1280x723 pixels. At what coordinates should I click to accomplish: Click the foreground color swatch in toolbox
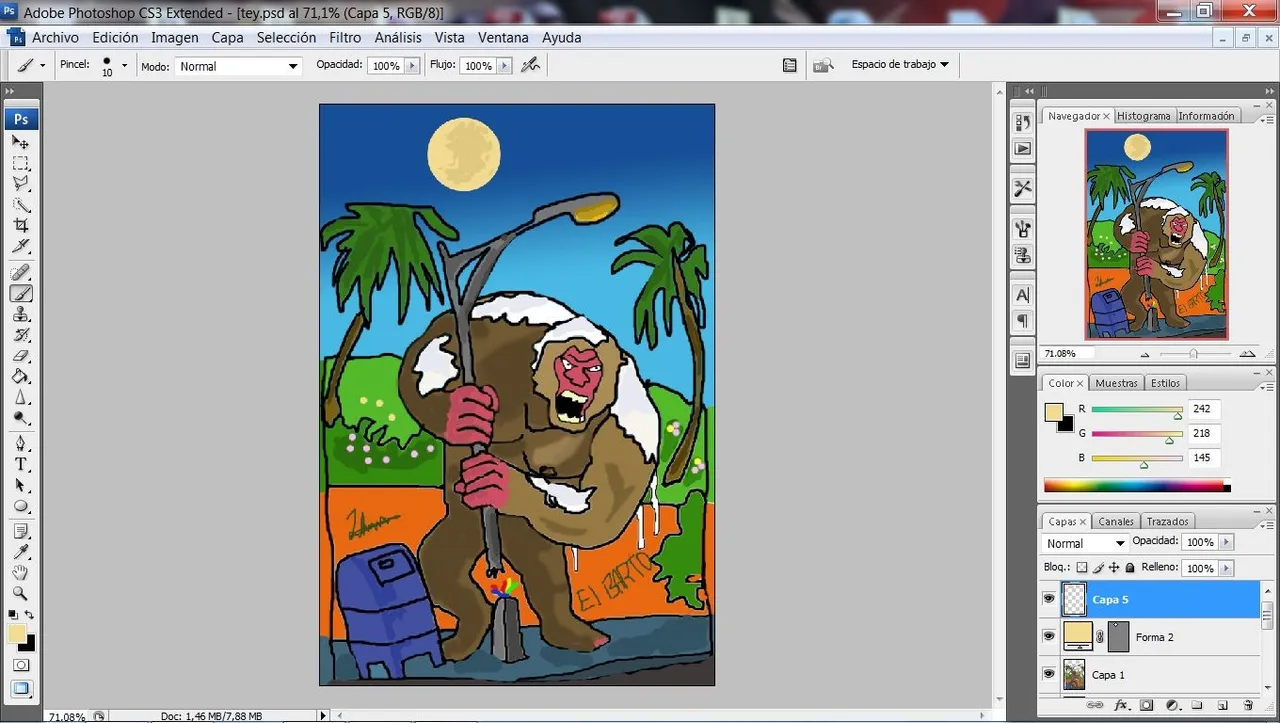tap(17, 634)
